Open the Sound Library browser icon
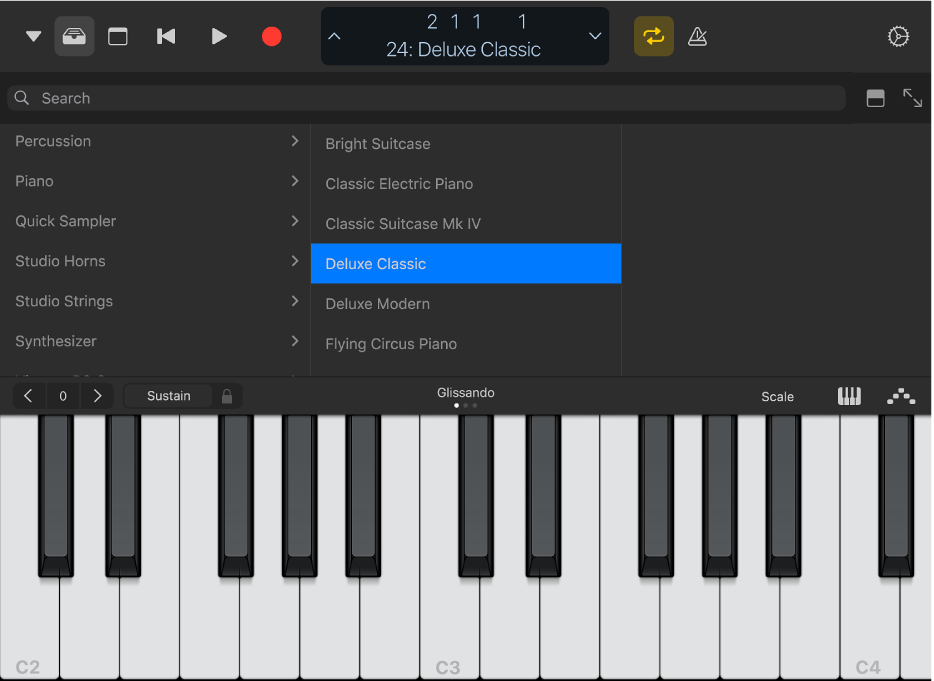Viewport: 934px width, 681px height. coord(75,36)
